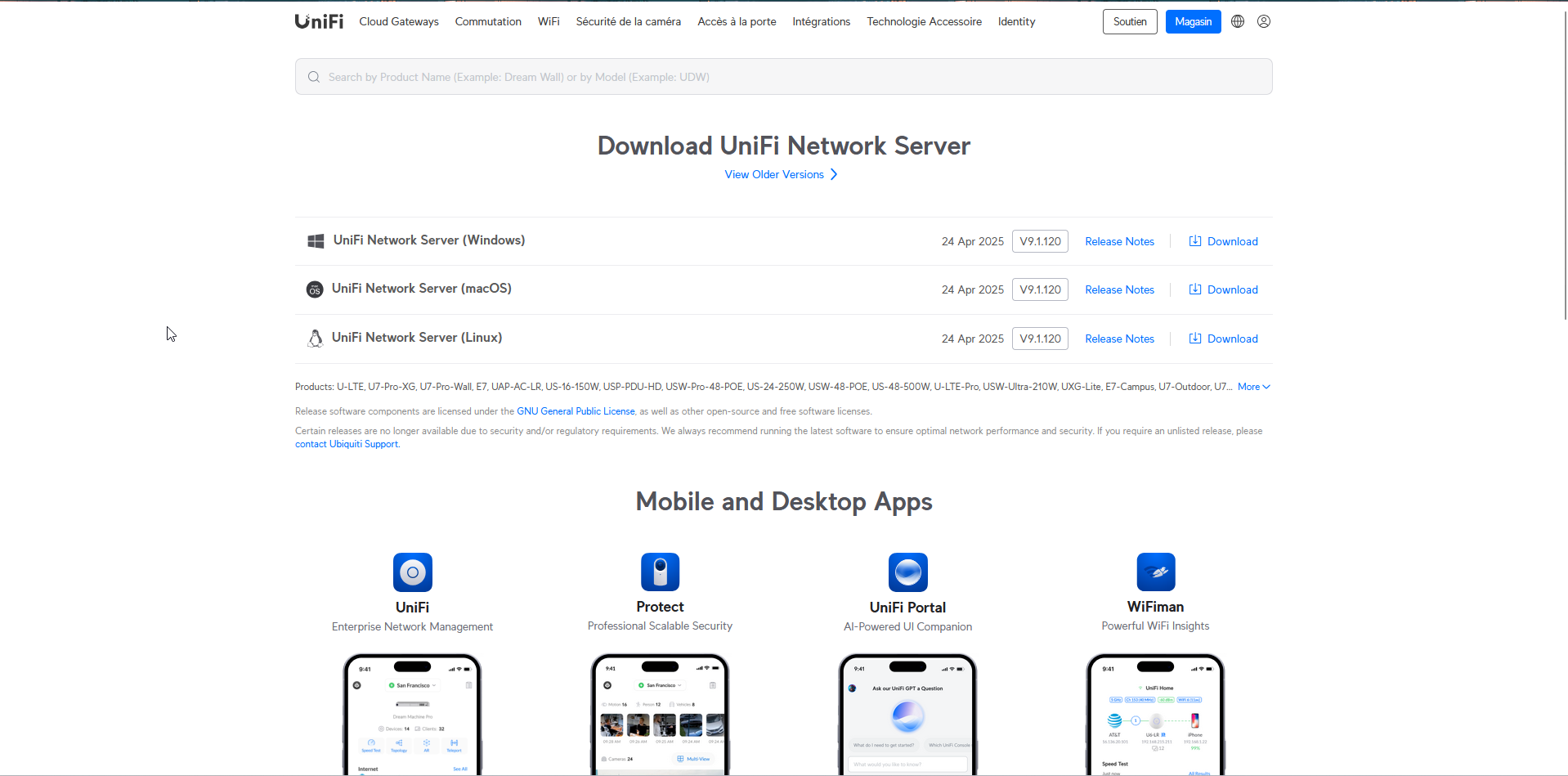The width and height of the screenshot is (1568, 776).
Task: Open Release Notes for macOS server
Action: (1119, 289)
